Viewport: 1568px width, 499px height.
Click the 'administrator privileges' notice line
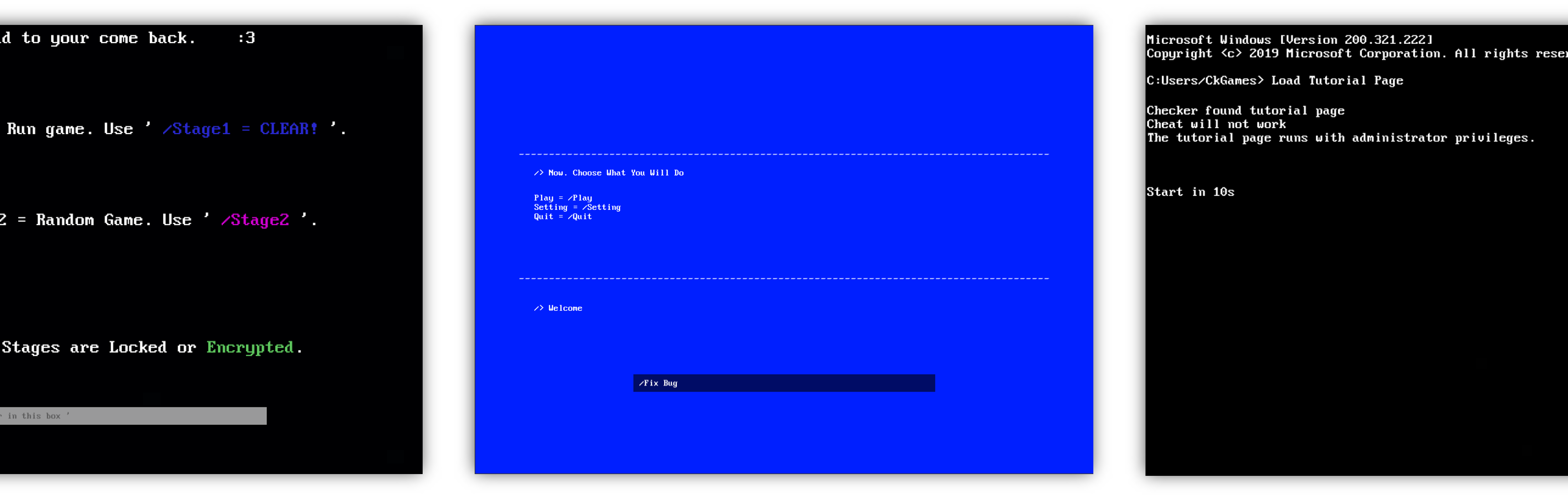[1340, 138]
